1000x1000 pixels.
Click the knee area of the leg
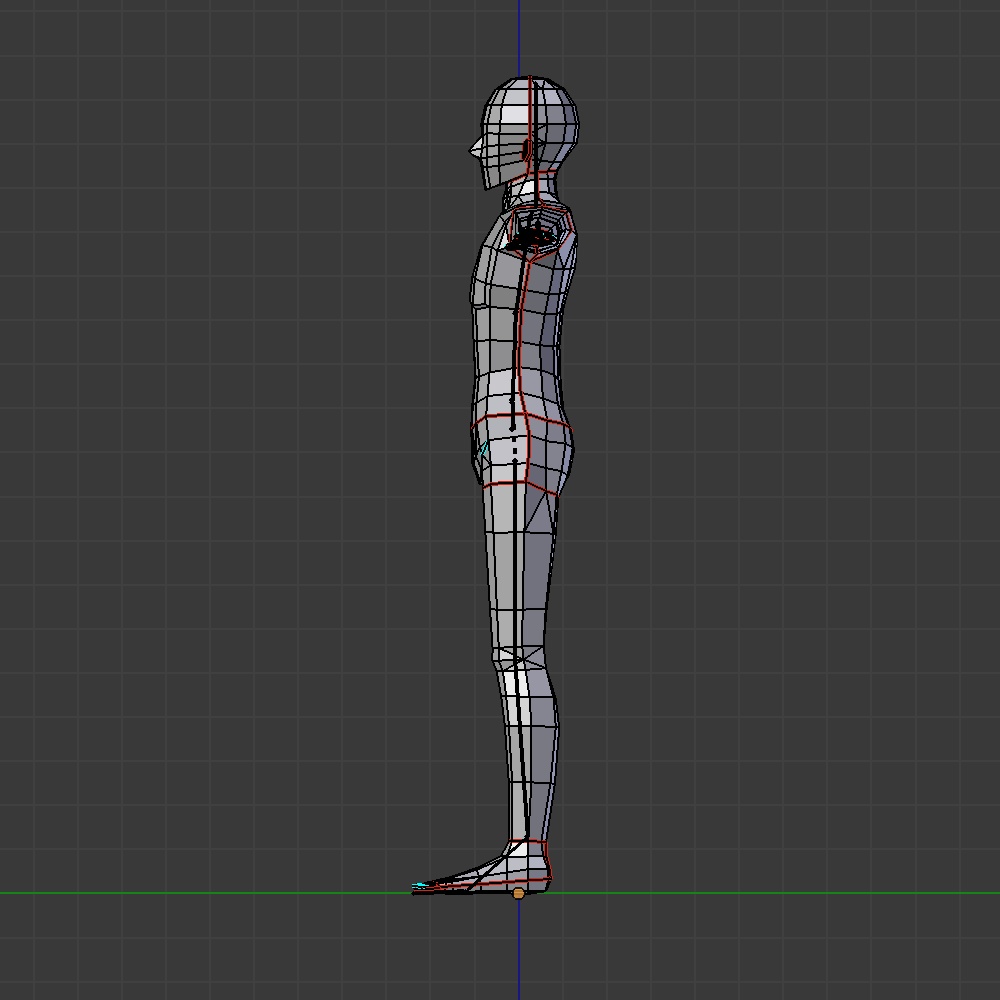point(519,657)
